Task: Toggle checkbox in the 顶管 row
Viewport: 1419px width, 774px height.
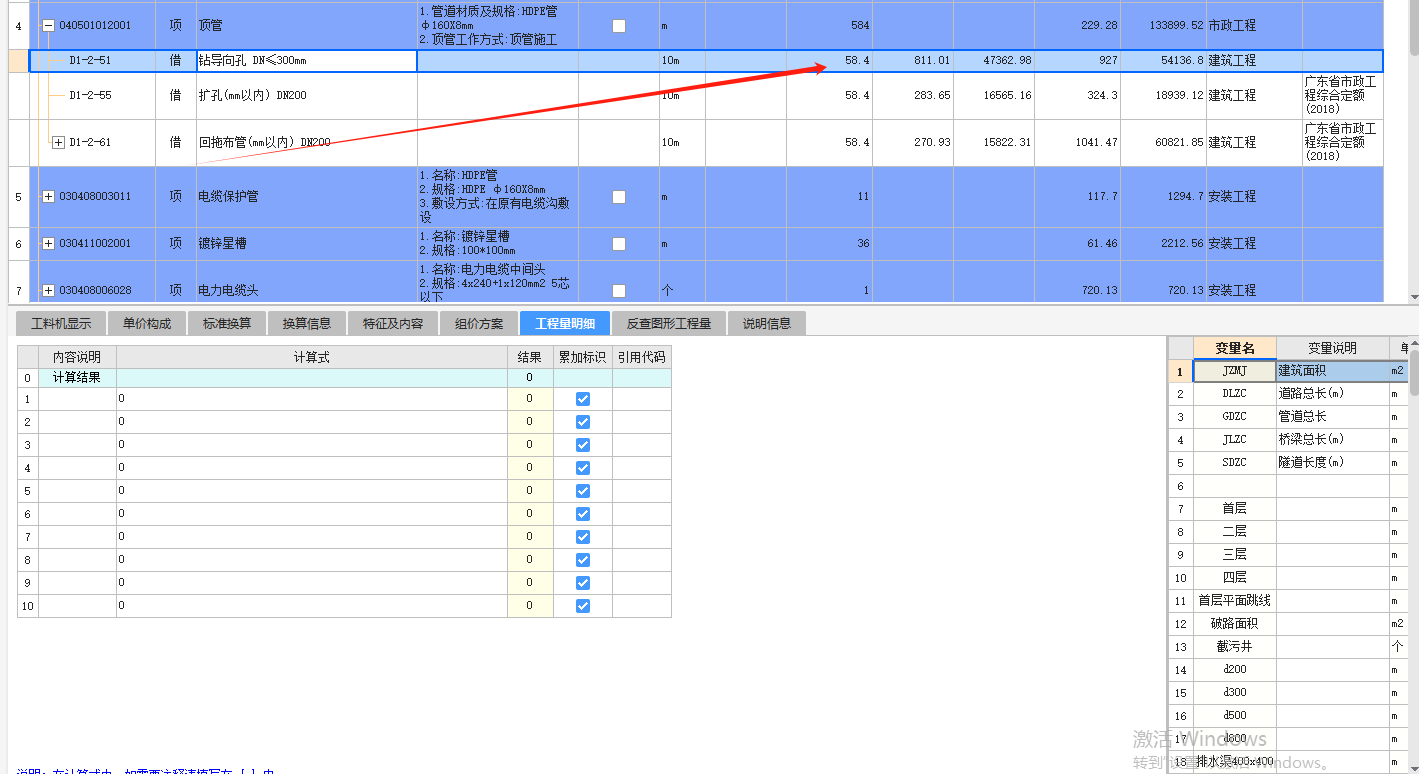Action: (x=619, y=26)
